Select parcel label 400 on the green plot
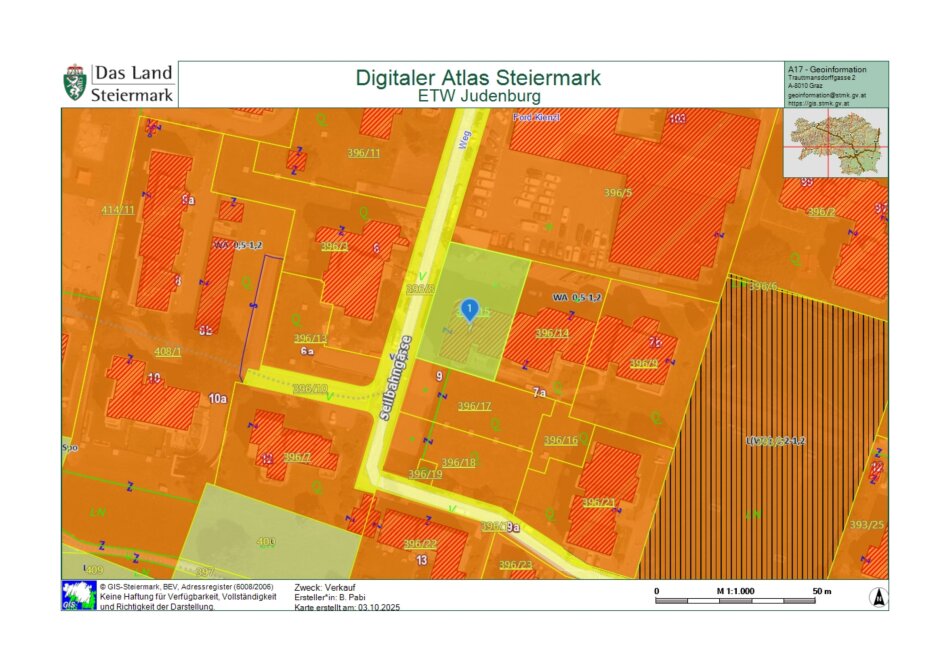Screen dimensions: 950x672 (x=266, y=542)
